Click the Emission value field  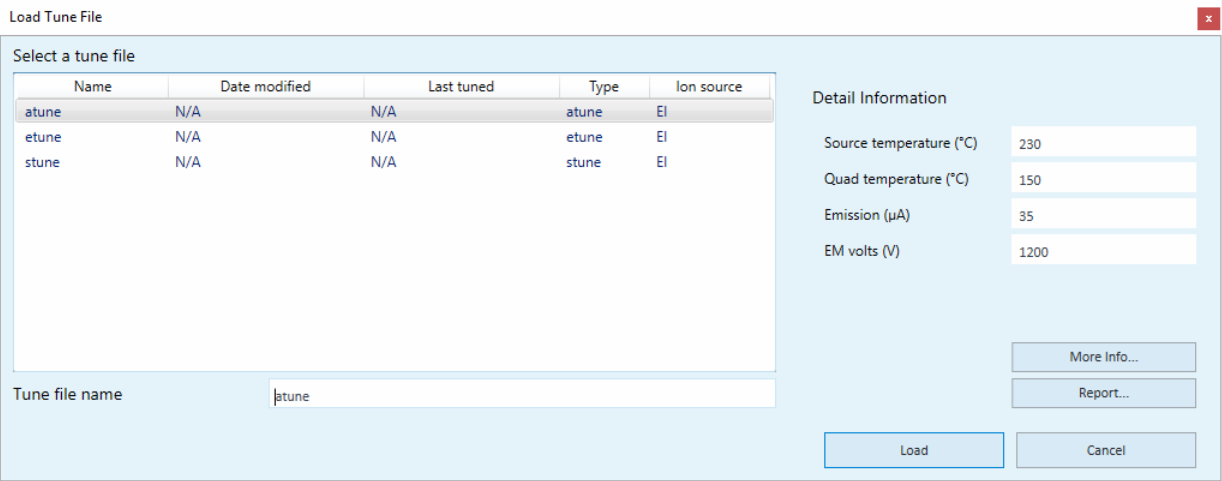(x=1104, y=215)
